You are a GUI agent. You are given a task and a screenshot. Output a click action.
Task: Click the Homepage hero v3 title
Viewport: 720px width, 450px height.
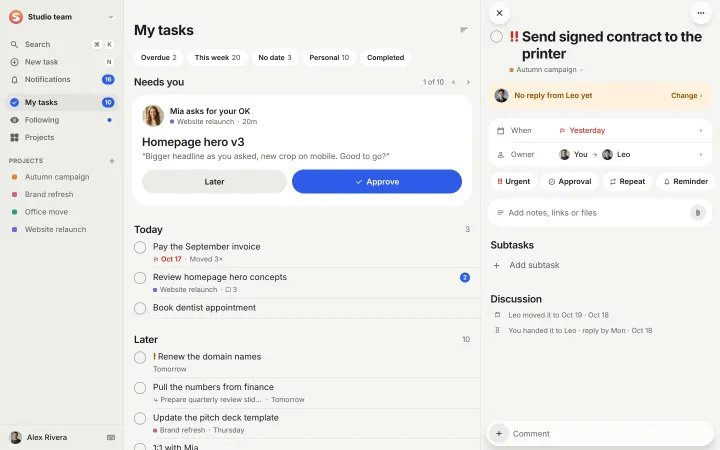click(x=193, y=142)
